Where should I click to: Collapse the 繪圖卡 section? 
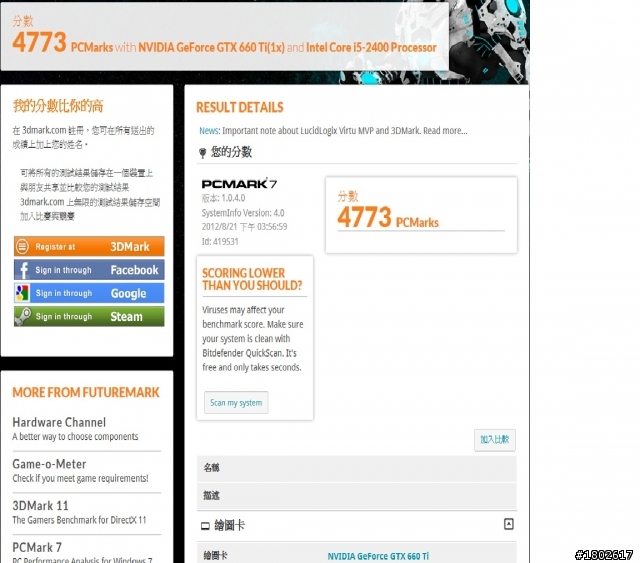tap(509, 524)
